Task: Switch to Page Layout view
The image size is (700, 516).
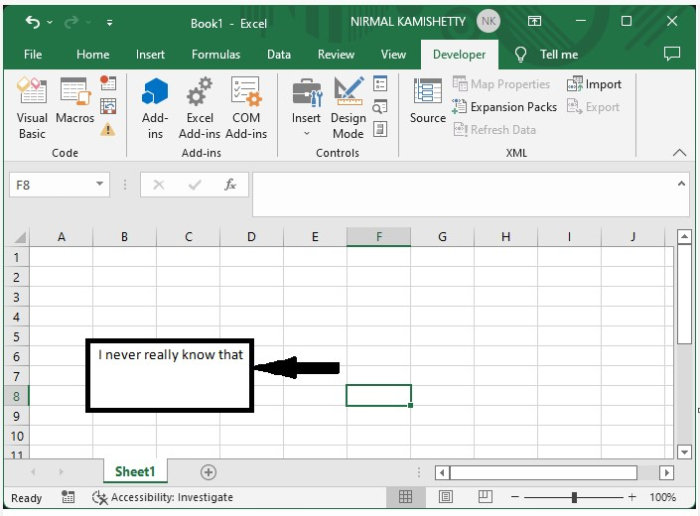Action: point(446,497)
